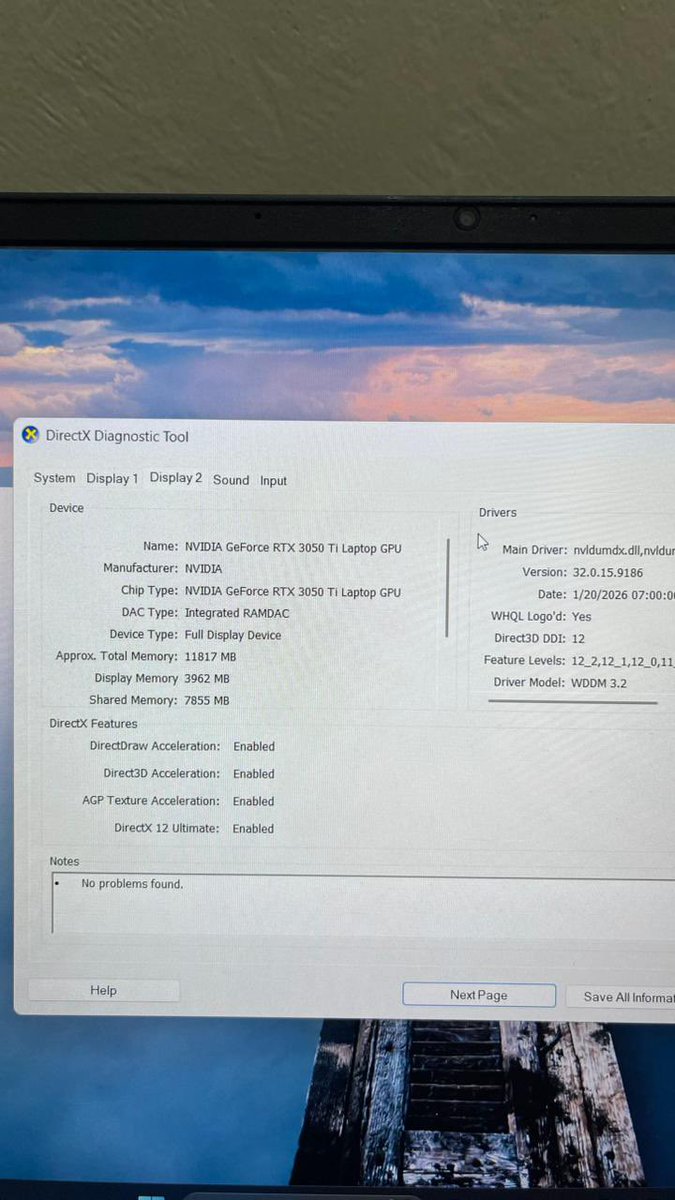Screen dimensions: 675x1200
Task: Click the Shared Memory value '7855 MB'
Action: click(207, 701)
